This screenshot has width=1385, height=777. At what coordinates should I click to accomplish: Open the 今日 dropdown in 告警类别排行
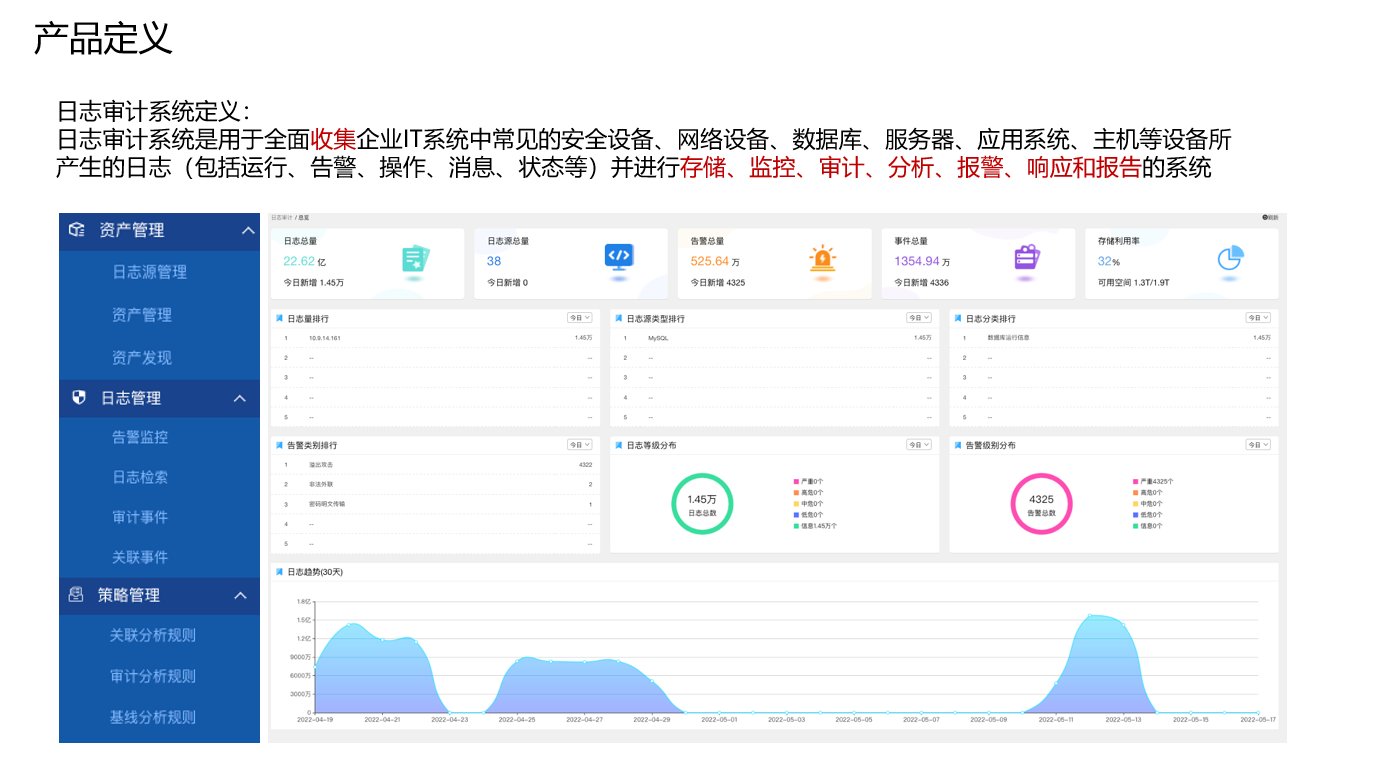(580, 444)
